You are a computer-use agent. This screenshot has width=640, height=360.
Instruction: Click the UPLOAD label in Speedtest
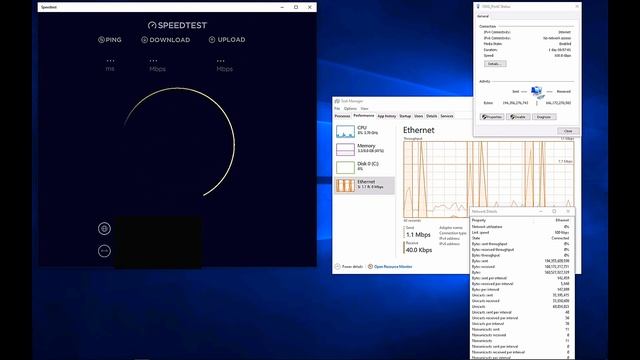227,40
